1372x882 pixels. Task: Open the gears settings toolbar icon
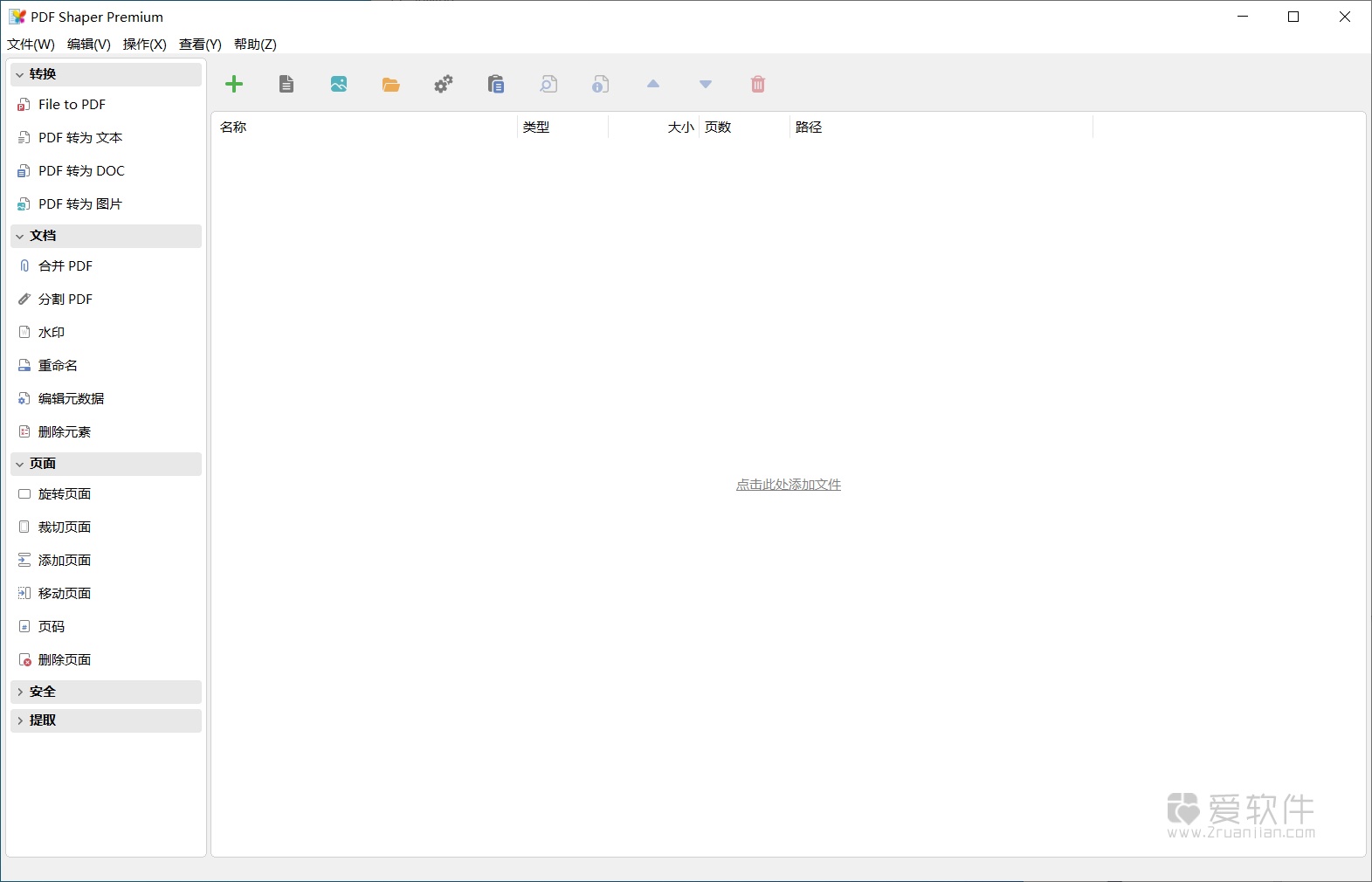pyautogui.click(x=444, y=84)
